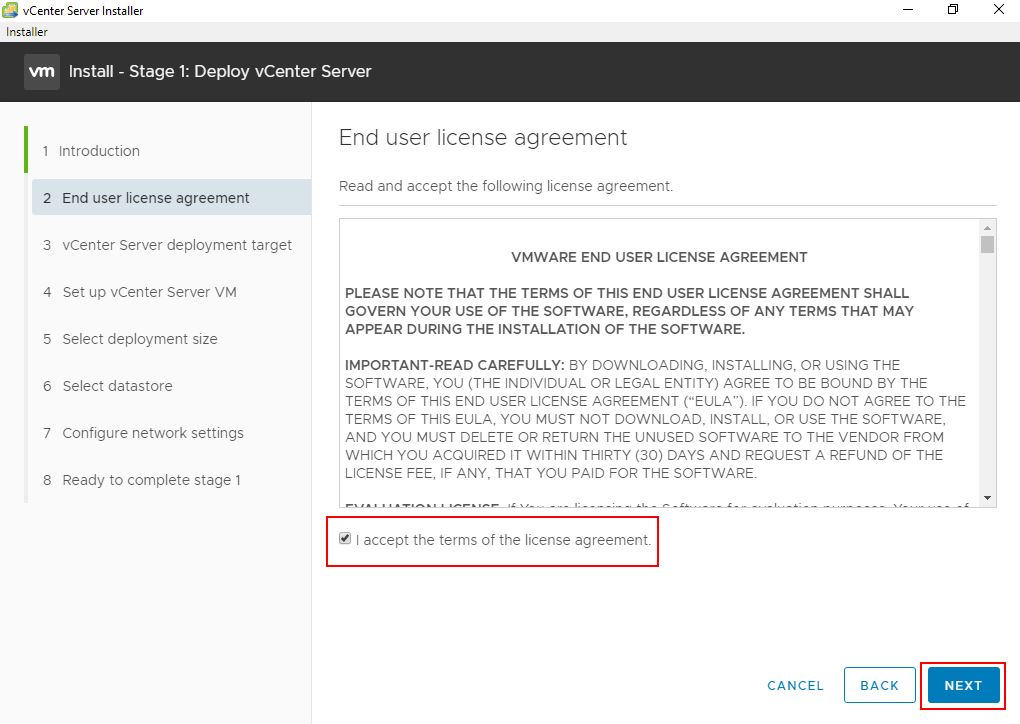The image size is (1020, 724).
Task: Click the license text scrollbar up arrow
Action: pyautogui.click(x=987, y=228)
